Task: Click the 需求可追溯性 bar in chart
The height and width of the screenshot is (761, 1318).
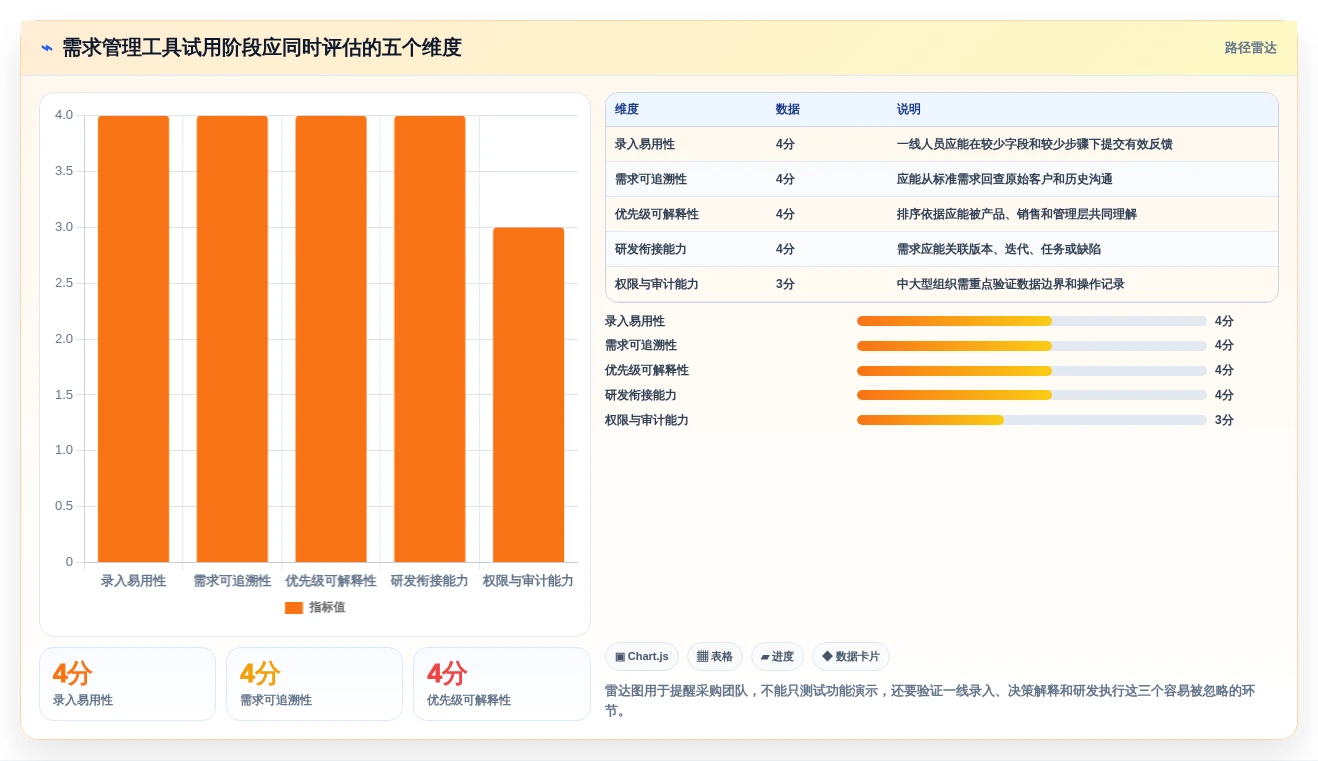Action: click(x=232, y=339)
